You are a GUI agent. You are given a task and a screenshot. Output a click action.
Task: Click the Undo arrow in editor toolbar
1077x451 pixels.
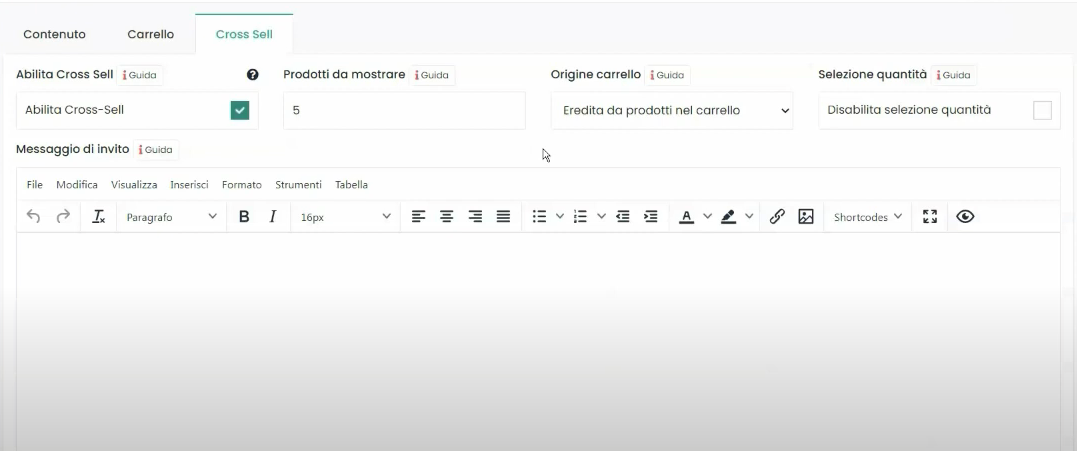pyautogui.click(x=33, y=217)
